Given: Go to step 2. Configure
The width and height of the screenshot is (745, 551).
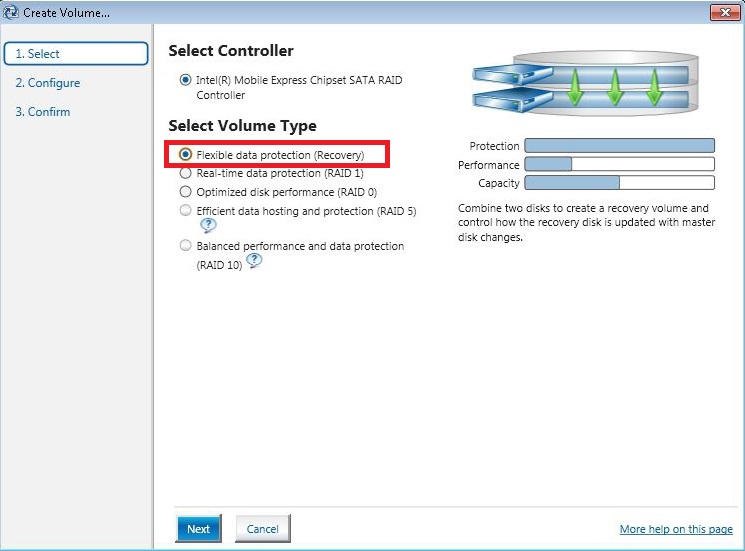Looking at the screenshot, I should click(x=48, y=83).
